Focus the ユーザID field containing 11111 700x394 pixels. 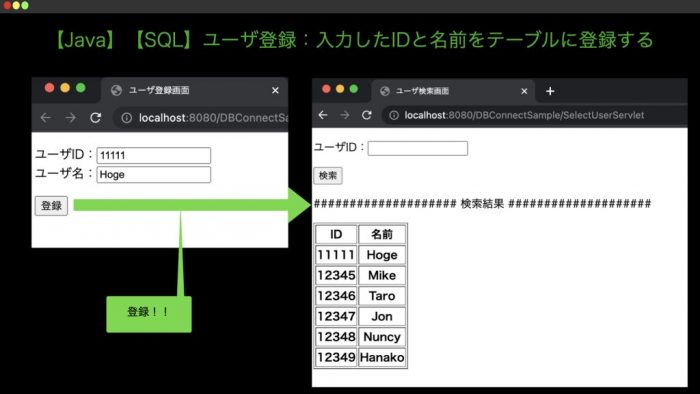pyautogui.click(x=154, y=155)
